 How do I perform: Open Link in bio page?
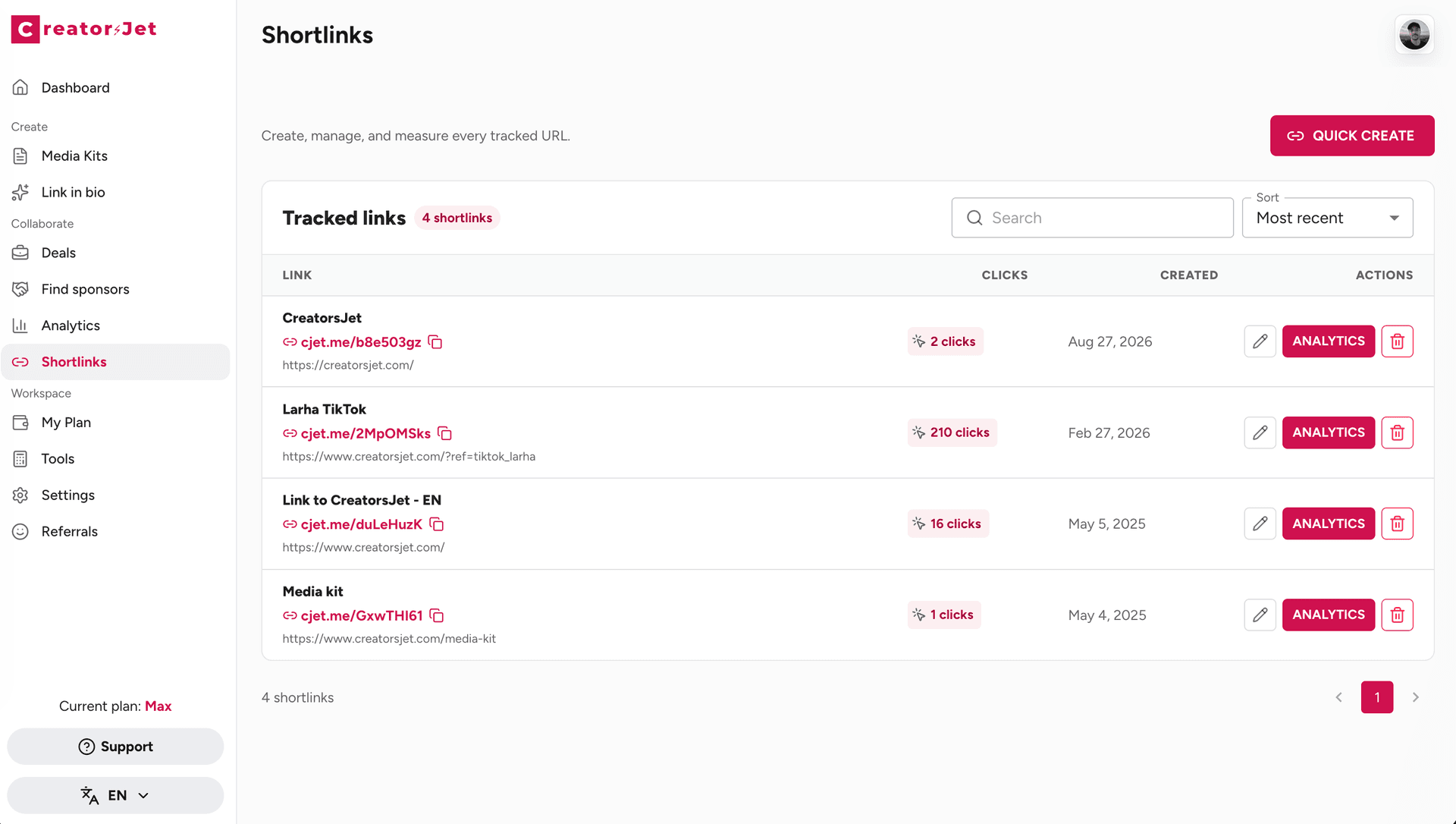[115, 192]
